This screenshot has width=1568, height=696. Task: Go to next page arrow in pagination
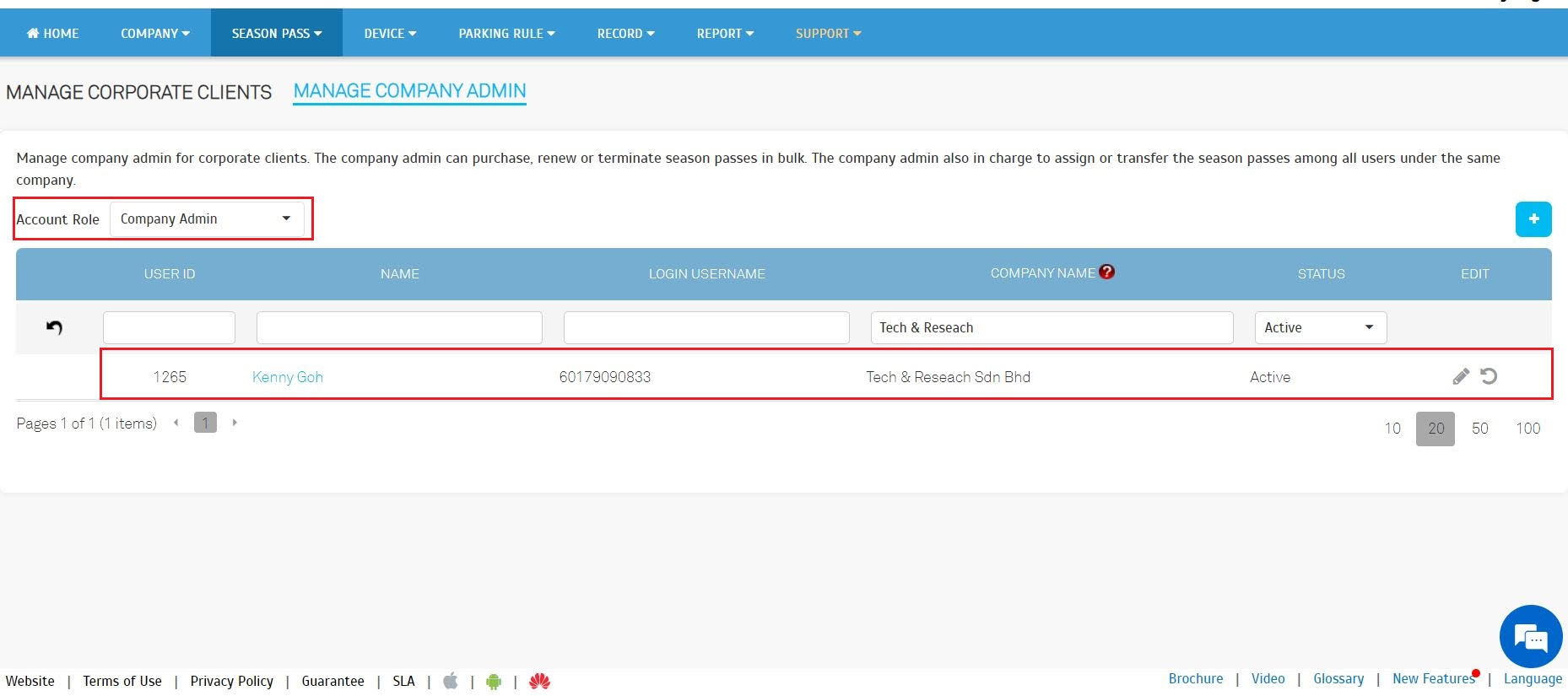(x=235, y=423)
